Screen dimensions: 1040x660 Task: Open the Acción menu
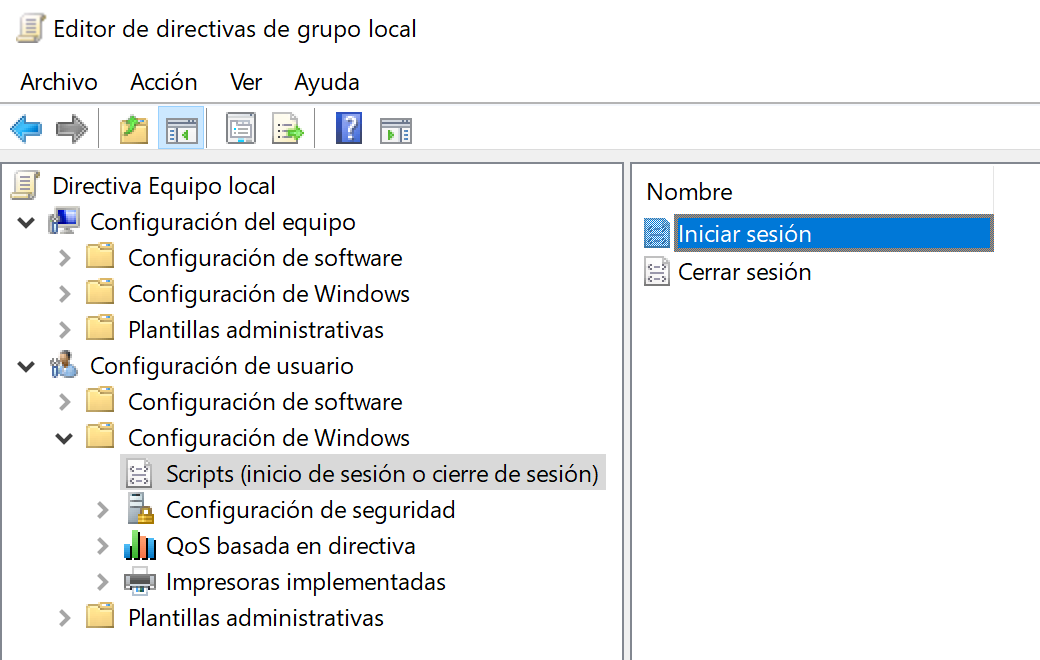tap(163, 82)
